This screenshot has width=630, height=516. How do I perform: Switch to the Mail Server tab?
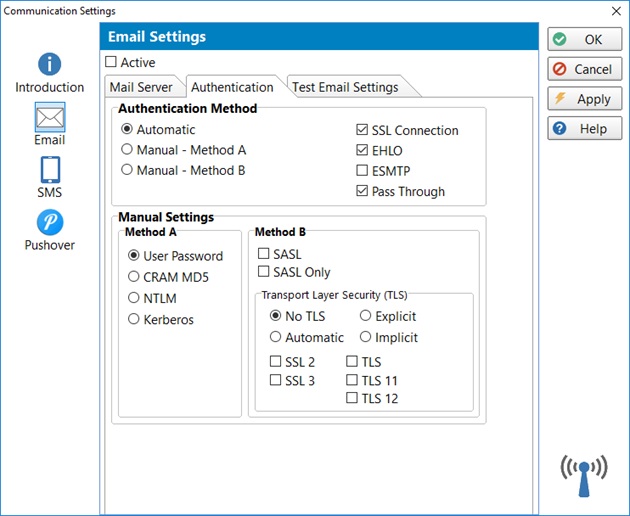[x=141, y=87]
